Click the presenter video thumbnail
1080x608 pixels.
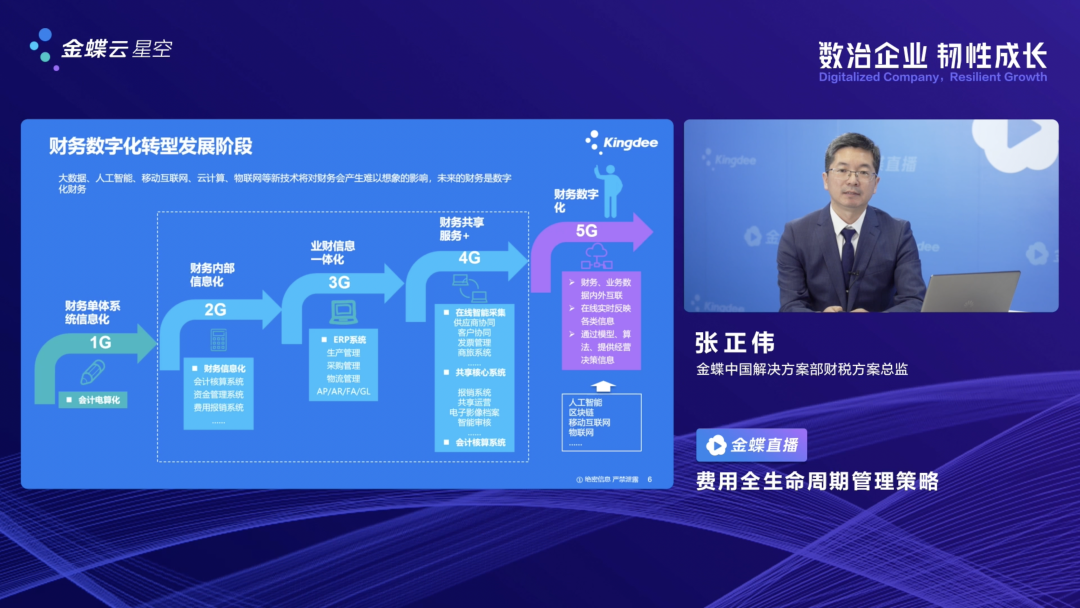(x=870, y=216)
